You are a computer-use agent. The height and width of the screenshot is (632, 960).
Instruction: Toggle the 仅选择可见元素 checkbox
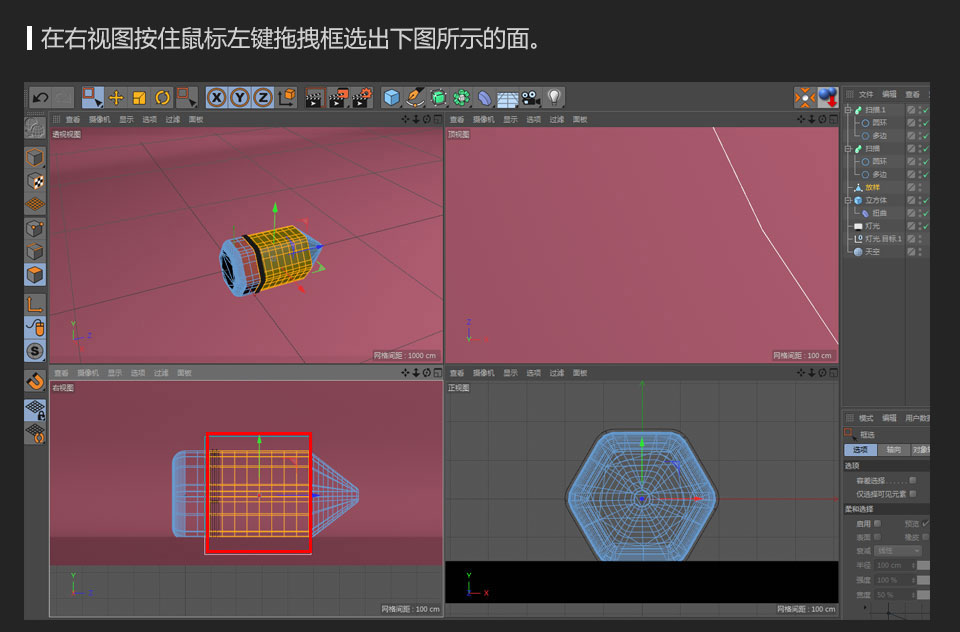(x=912, y=492)
